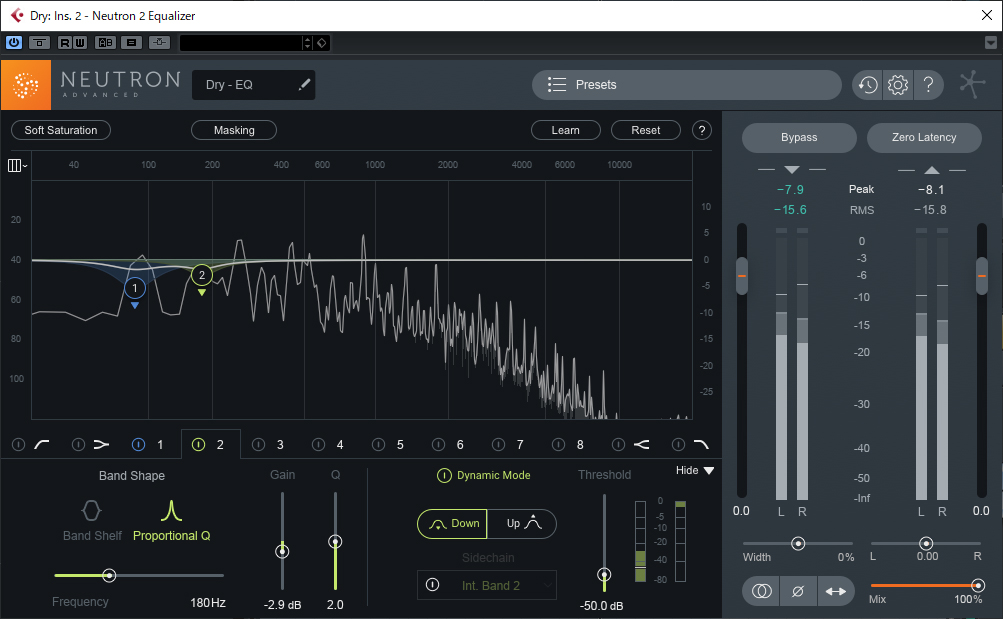Viewport: 1003px width, 619px height.
Task: Click the Frequency slider handle
Action: (x=109, y=576)
